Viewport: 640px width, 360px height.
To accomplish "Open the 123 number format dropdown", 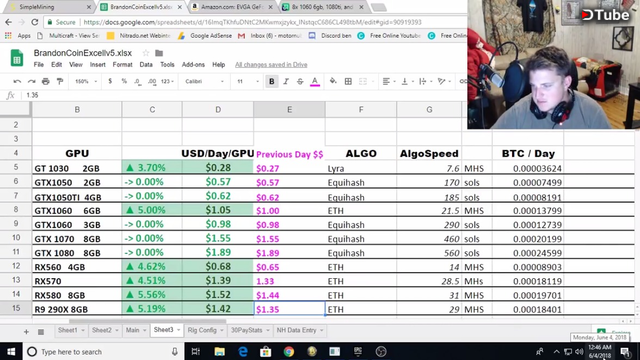I will pos(167,82).
